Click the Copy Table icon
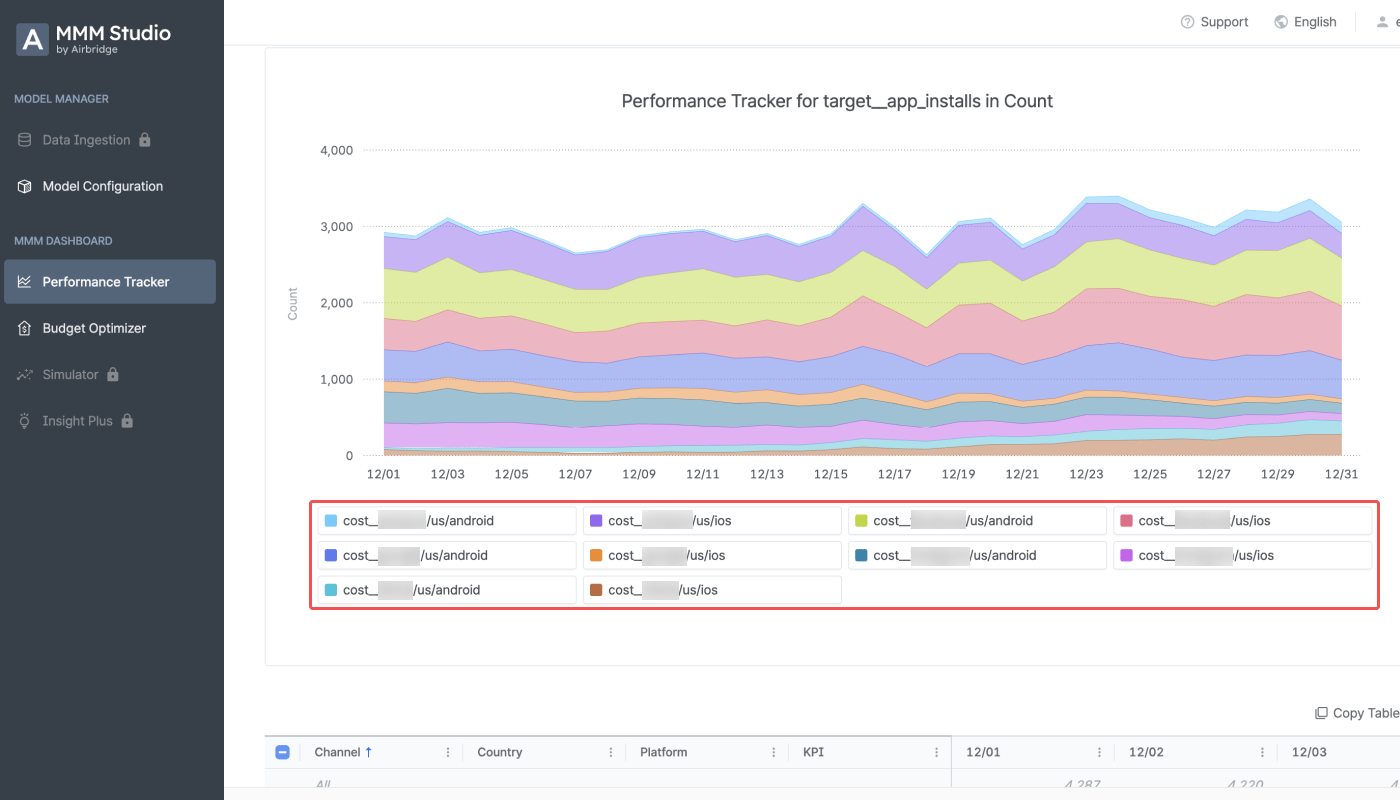The height and width of the screenshot is (800, 1400). [1321, 713]
